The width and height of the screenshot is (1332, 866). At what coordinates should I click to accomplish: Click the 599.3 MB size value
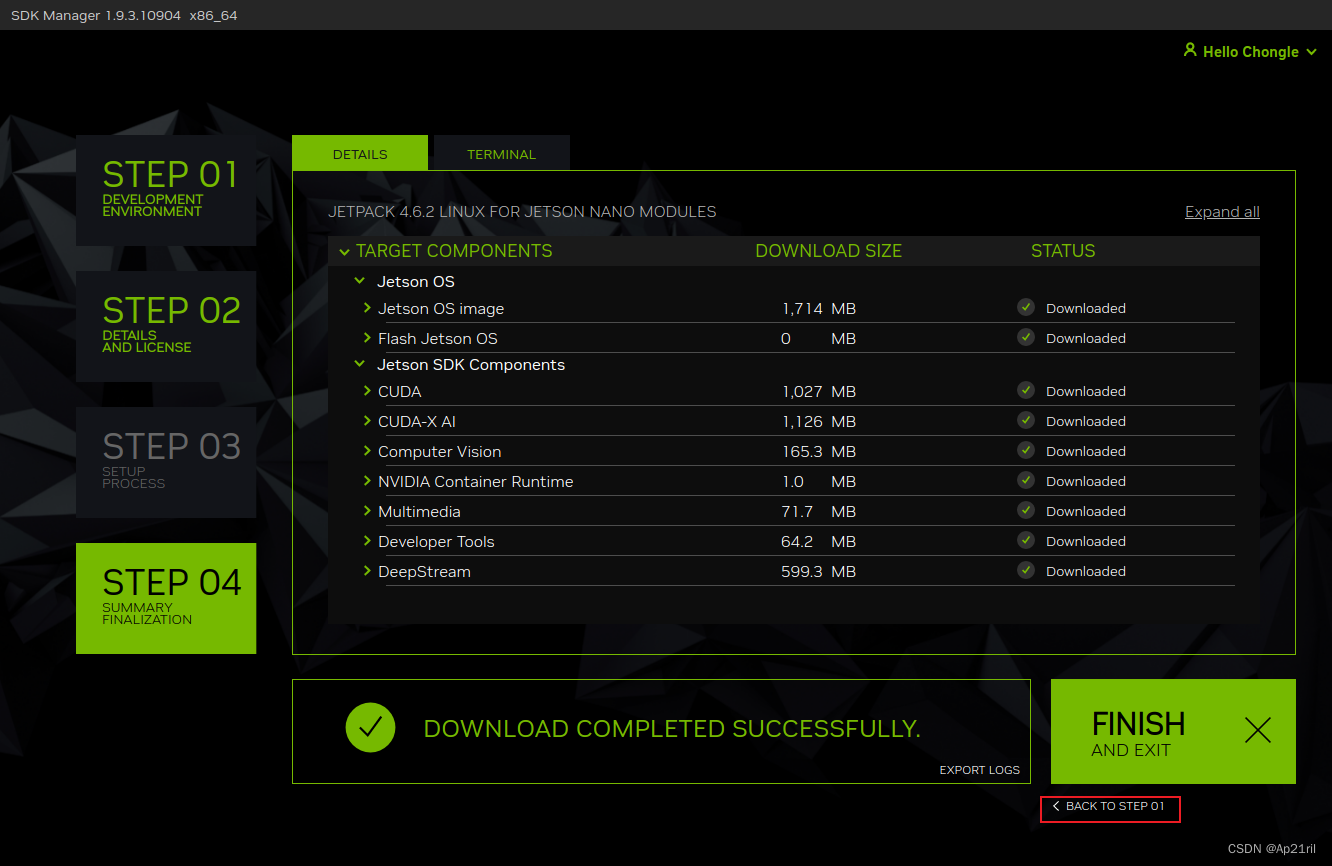pos(818,572)
